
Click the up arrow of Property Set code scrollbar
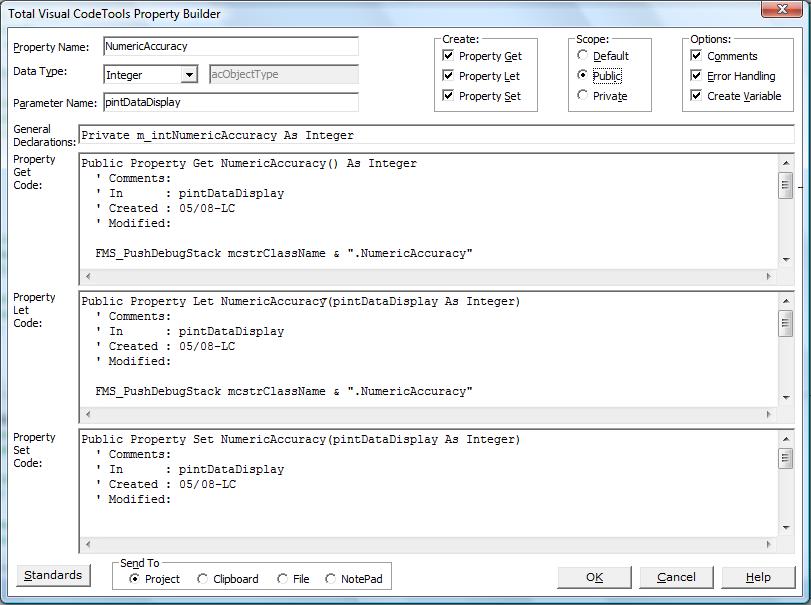coord(786,439)
